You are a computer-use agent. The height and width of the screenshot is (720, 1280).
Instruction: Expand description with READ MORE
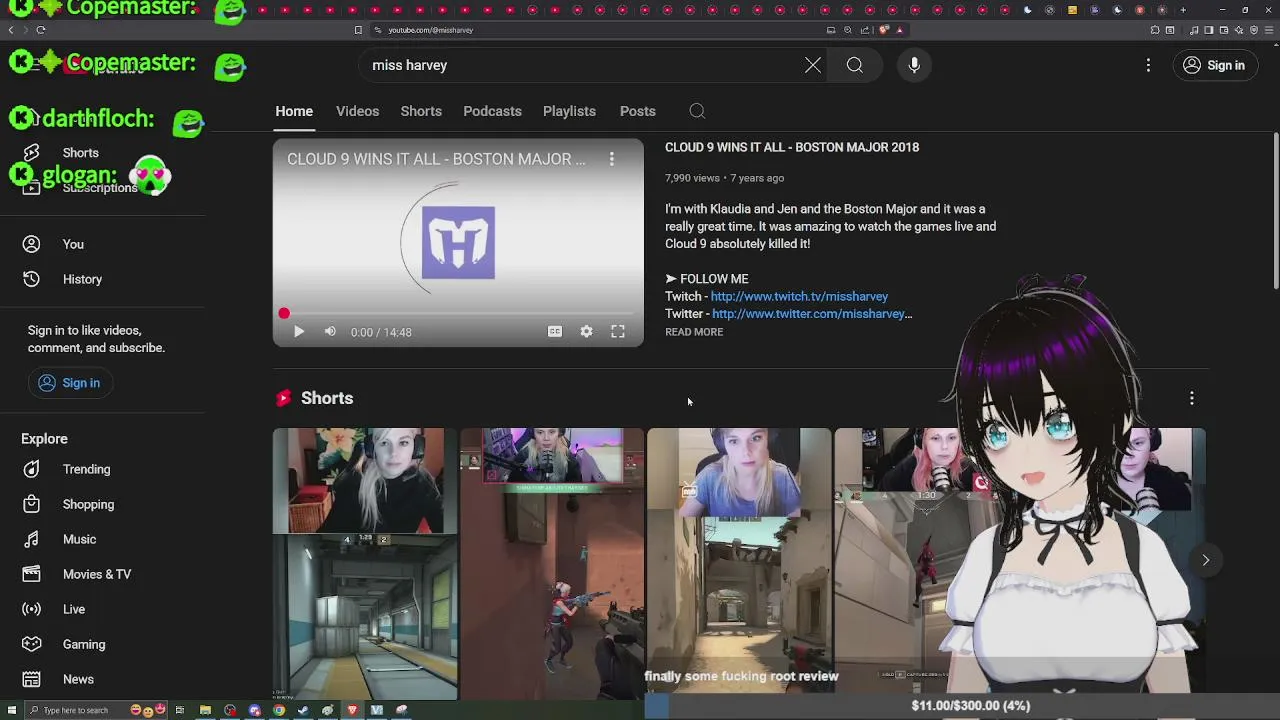[694, 332]
